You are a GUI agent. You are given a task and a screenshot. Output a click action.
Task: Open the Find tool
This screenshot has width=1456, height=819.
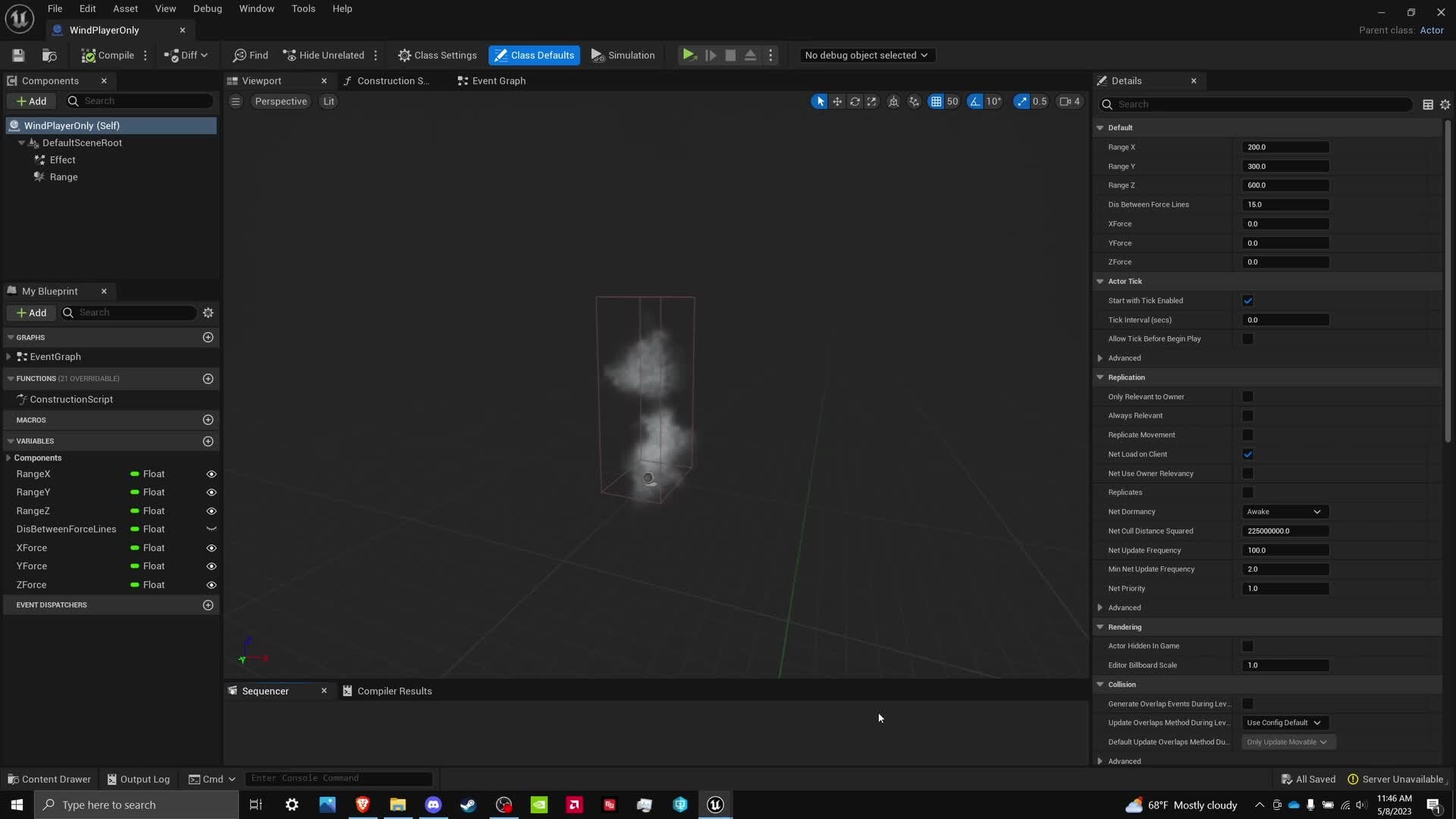[x=250, y=55]
